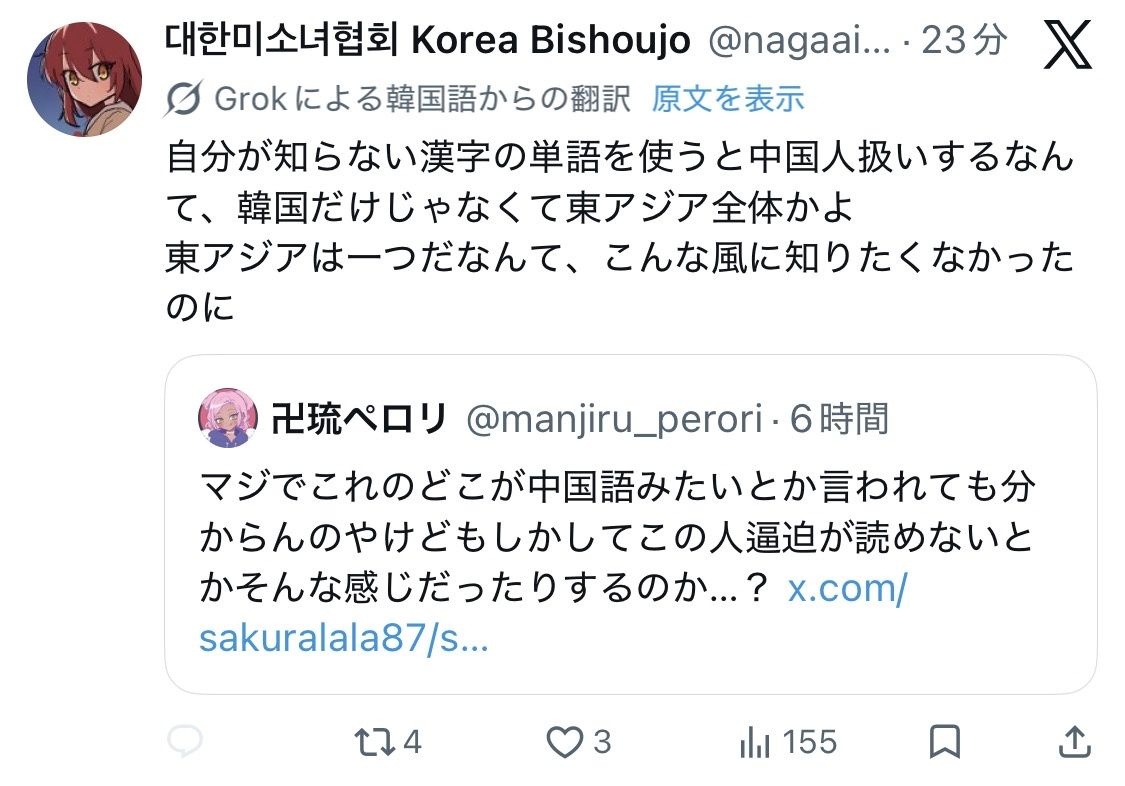The width and height of the screenshot is (1125, 786).
Task: Tap the share upload icon
Action: click(x=1073, y=741)
